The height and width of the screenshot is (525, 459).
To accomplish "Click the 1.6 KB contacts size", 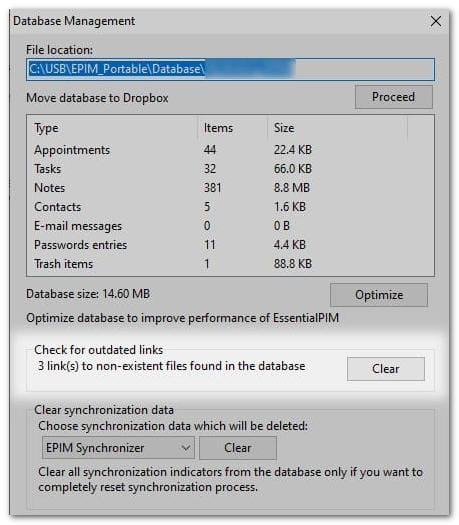I will point(290,207).
